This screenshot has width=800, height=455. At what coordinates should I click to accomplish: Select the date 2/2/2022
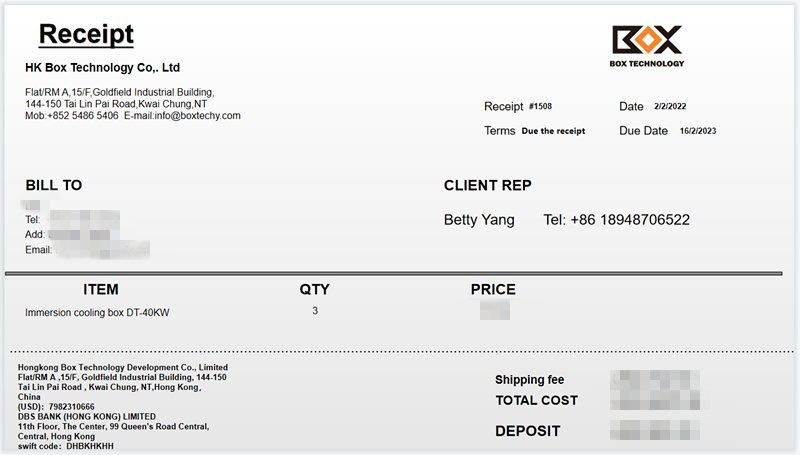tap(670, 107)
